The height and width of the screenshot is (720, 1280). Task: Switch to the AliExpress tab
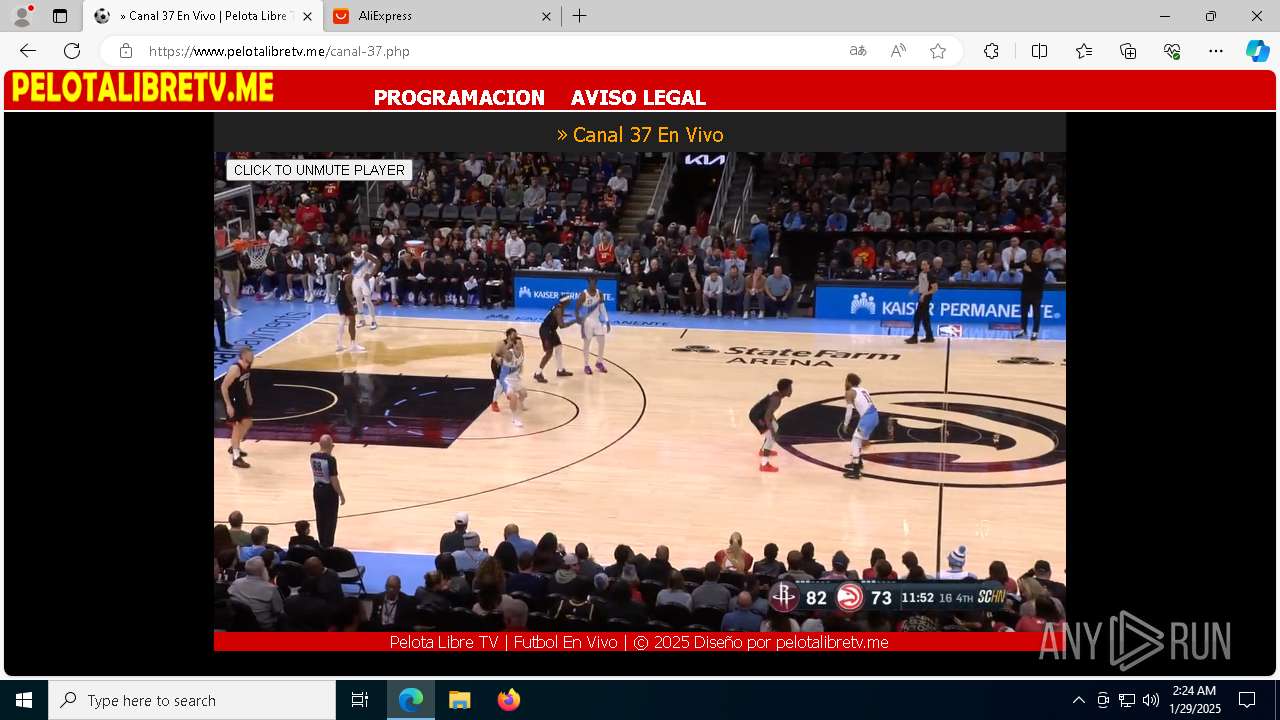(x=440, y=16)
